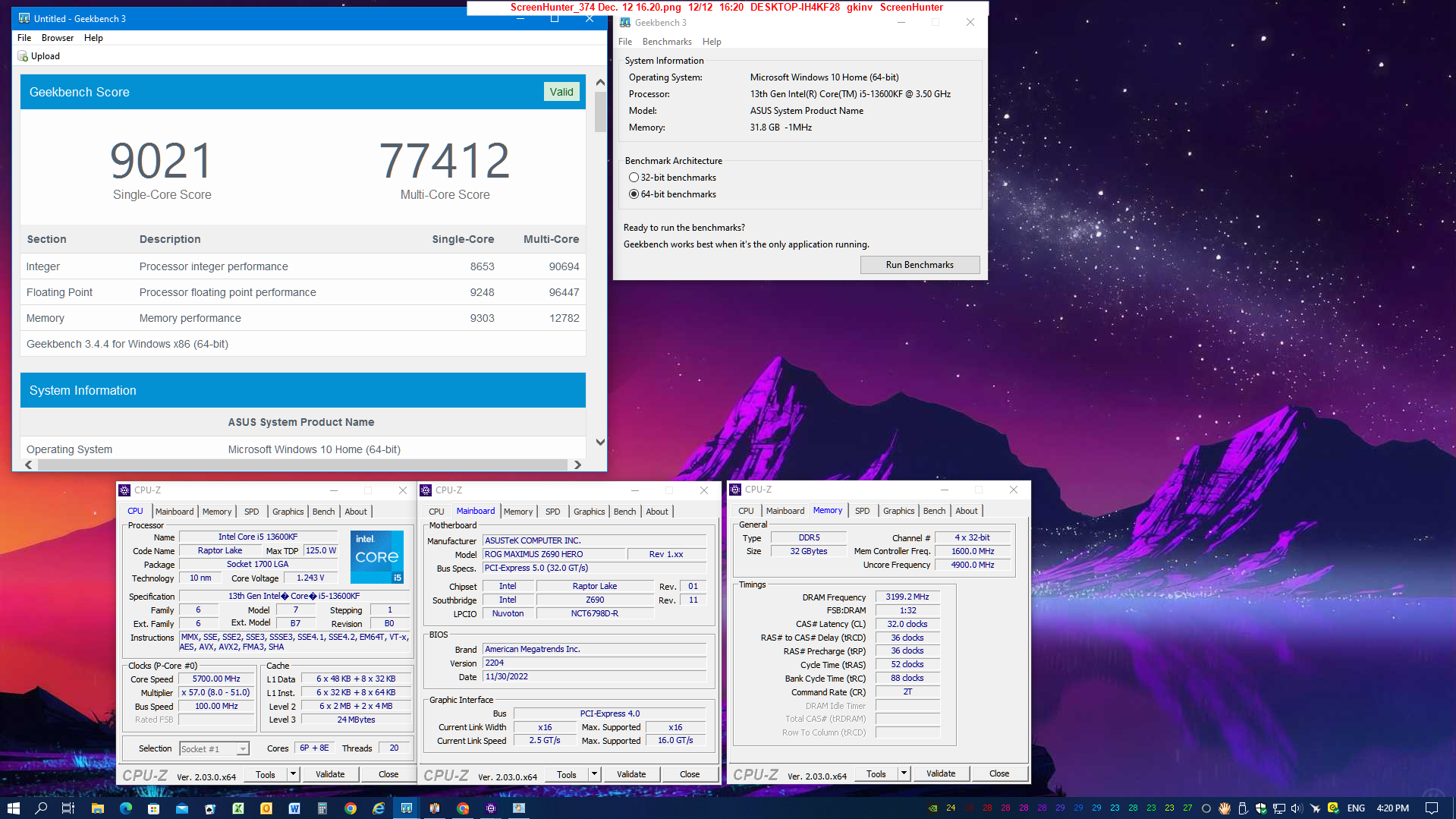Click Validate in right CPU-Z window
The width and height of the screenshot is (1456, 819).
click(941, 774)
